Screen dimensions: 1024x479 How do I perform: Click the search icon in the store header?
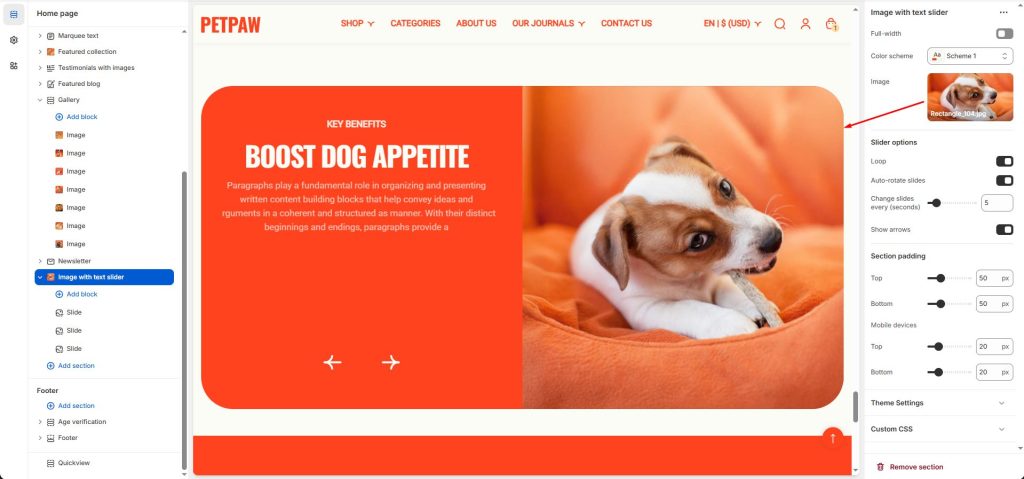(780, 24)
